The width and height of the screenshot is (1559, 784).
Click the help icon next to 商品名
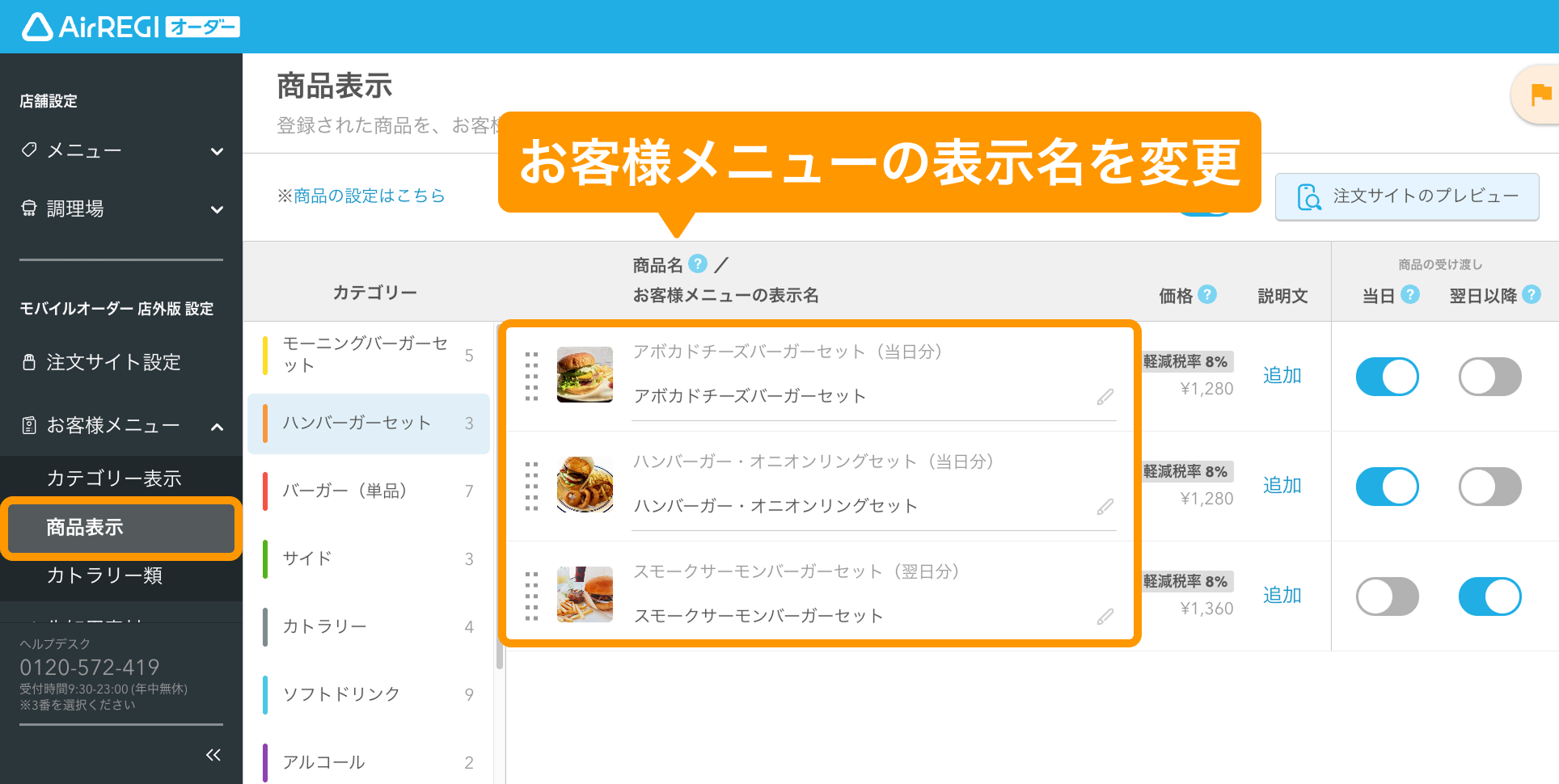698,264
